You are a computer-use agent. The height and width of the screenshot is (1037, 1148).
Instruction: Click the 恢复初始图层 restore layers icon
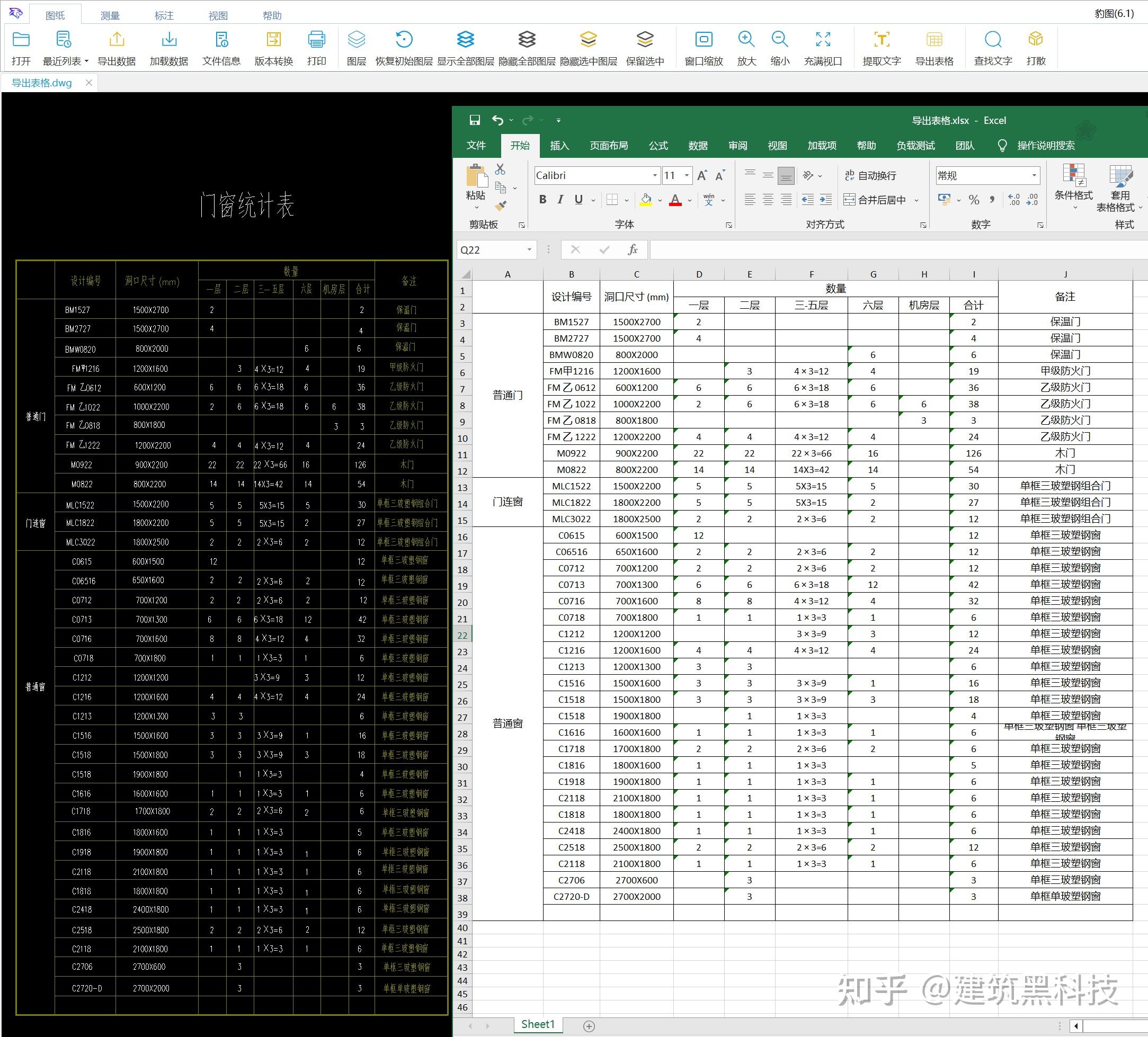[x=404, y=48]
